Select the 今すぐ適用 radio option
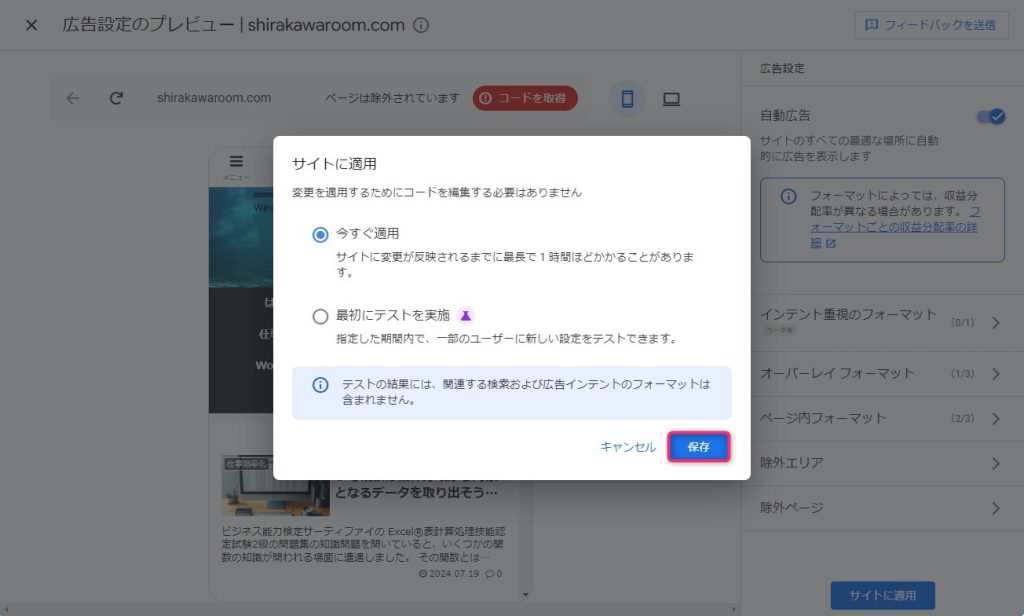This screenshot has width=1024, height=616. pyautogui.click(x=320, y=234)
